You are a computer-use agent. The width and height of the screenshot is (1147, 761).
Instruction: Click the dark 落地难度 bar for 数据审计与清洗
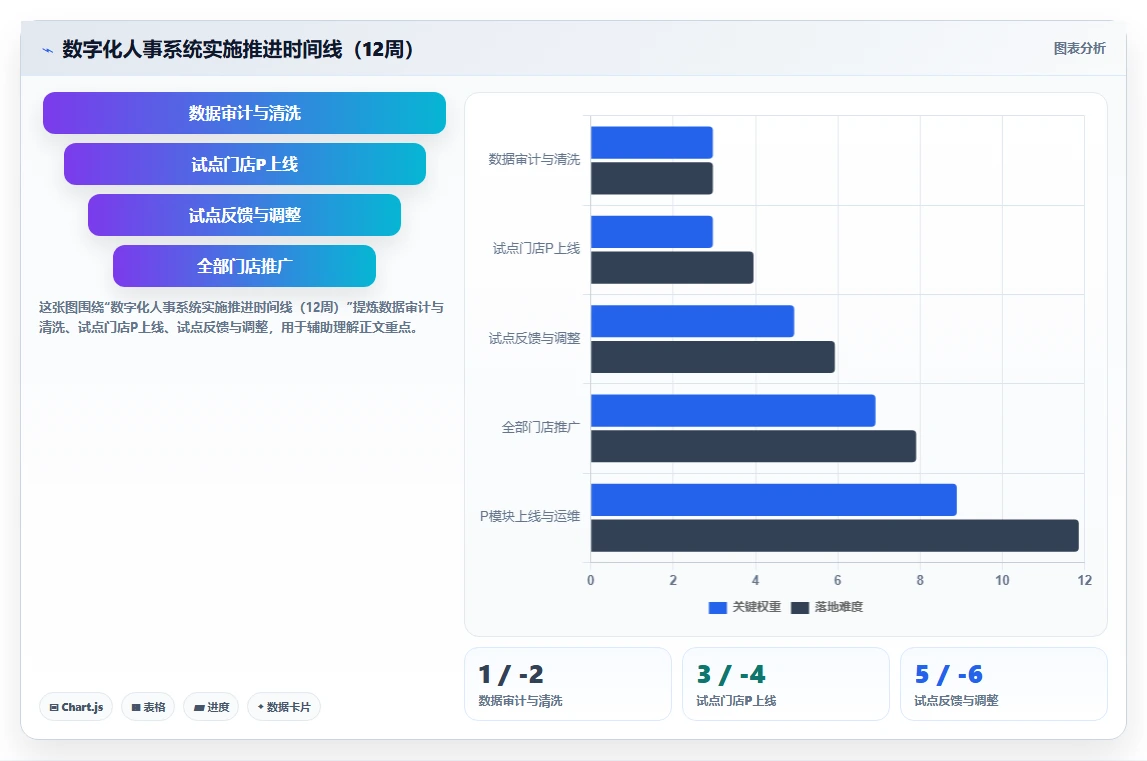(652, 179)
